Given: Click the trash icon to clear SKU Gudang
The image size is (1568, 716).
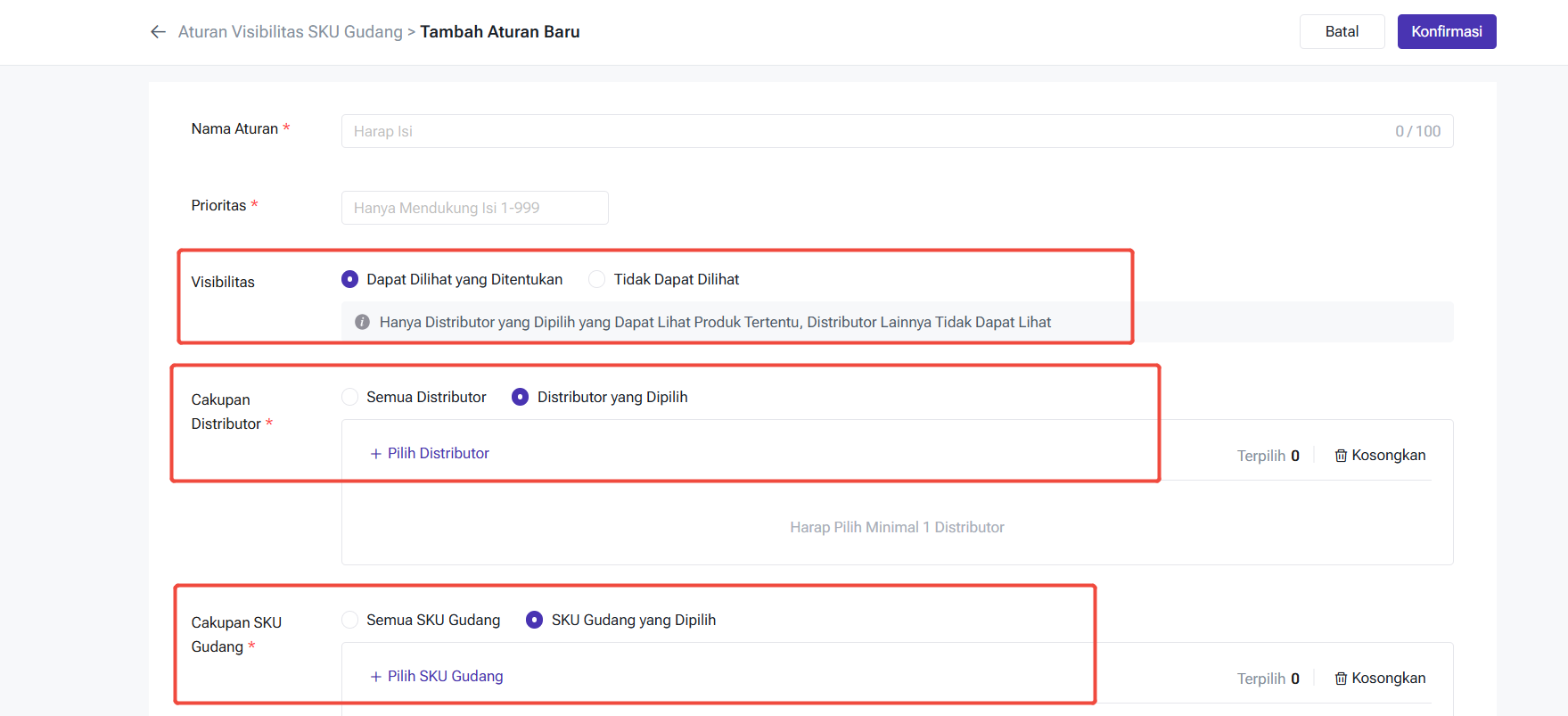Looking at the screenshot, I should (x=1340, y=679).
